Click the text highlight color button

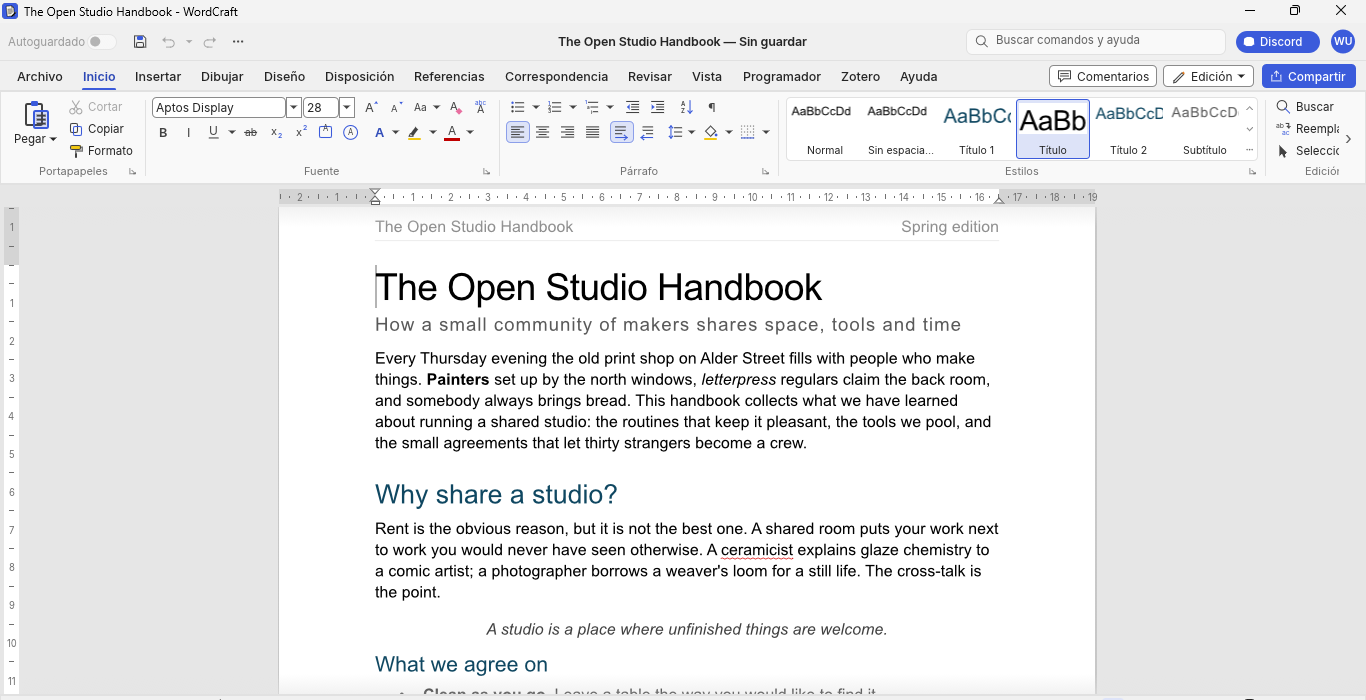pyautogui.click(x=414, y=133)
